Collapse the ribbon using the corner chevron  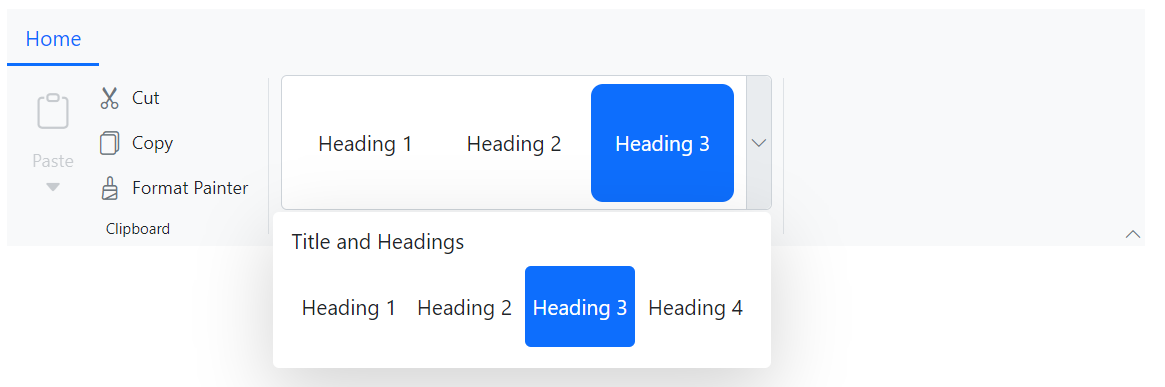coord(1132,234)
